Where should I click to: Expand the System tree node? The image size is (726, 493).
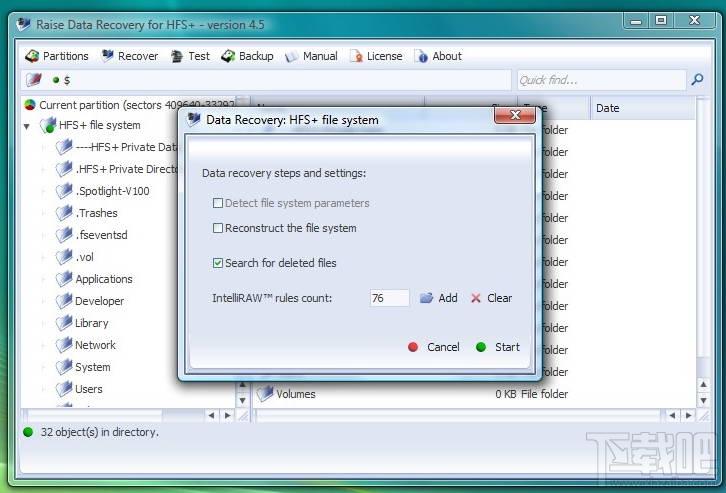(44, 367)
